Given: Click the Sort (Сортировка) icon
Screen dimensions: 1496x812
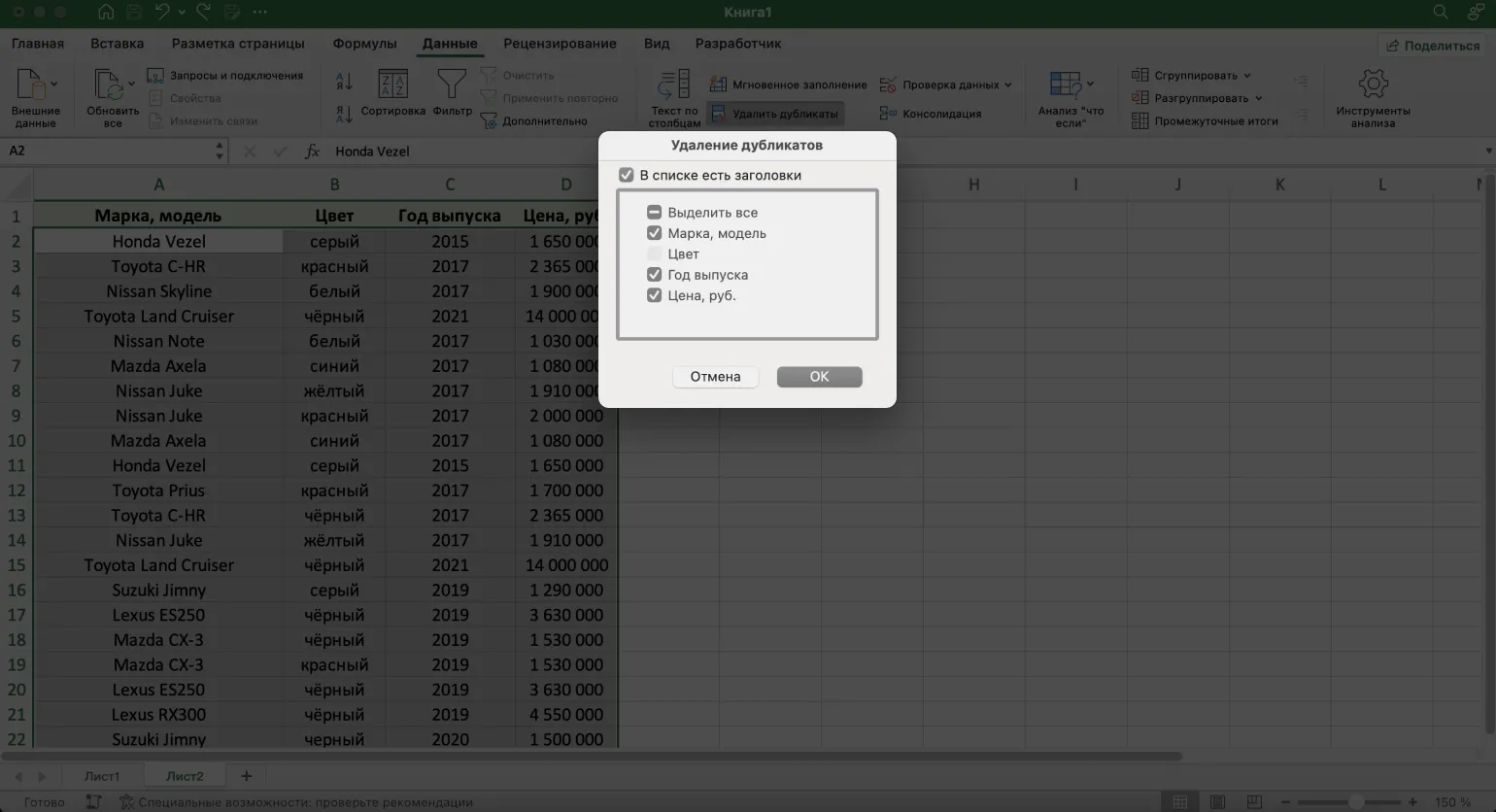Looking at the screenshot, I should (392, 85).
